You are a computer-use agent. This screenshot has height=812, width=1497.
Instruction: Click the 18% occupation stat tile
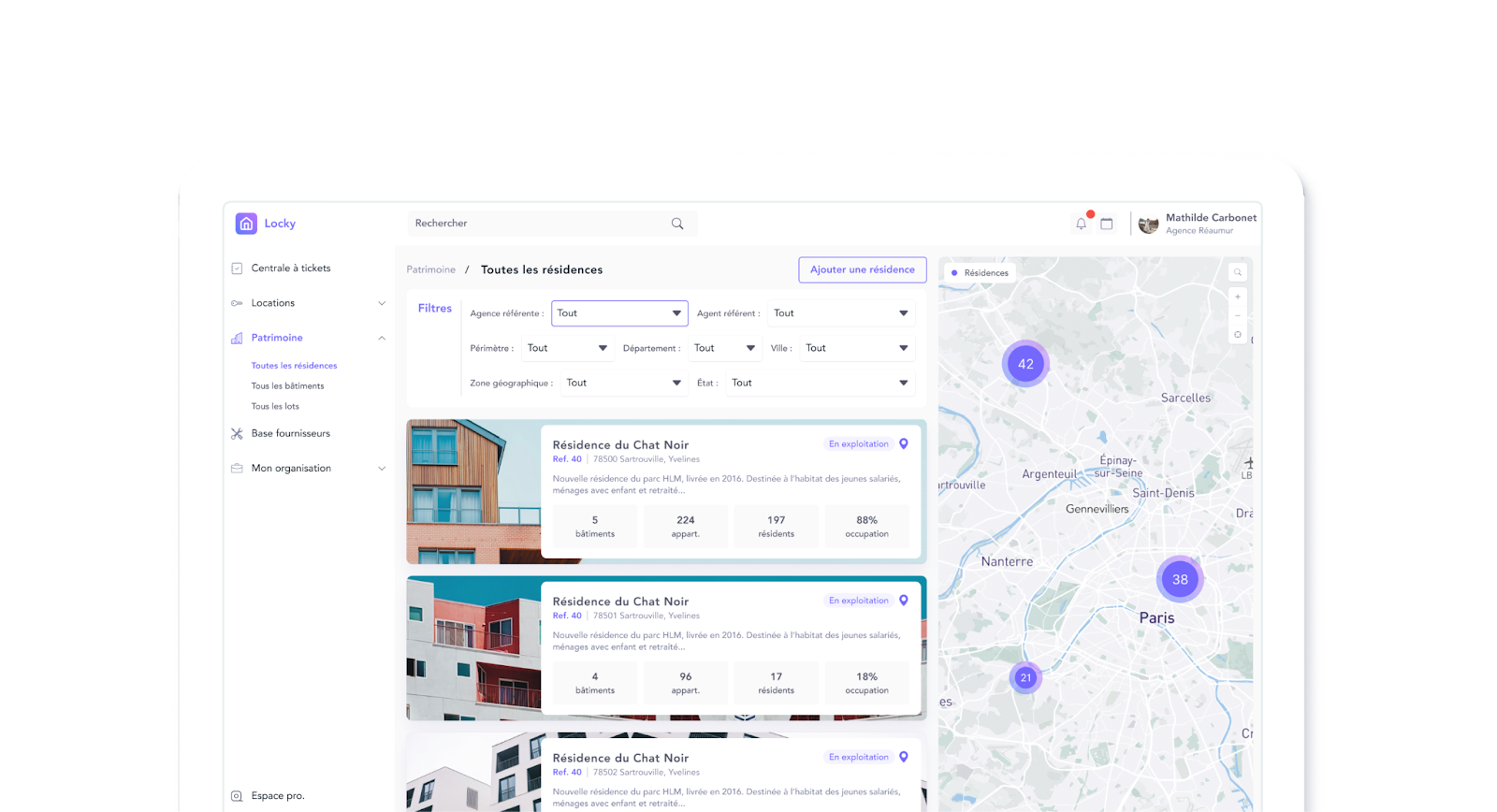coord(867,683)
